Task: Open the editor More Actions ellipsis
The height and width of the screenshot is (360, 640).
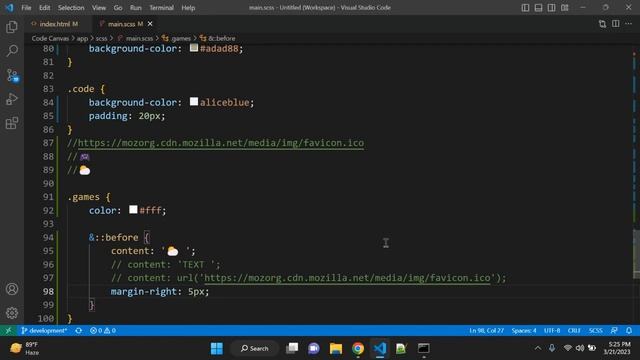Action: (x=629, y=24)
